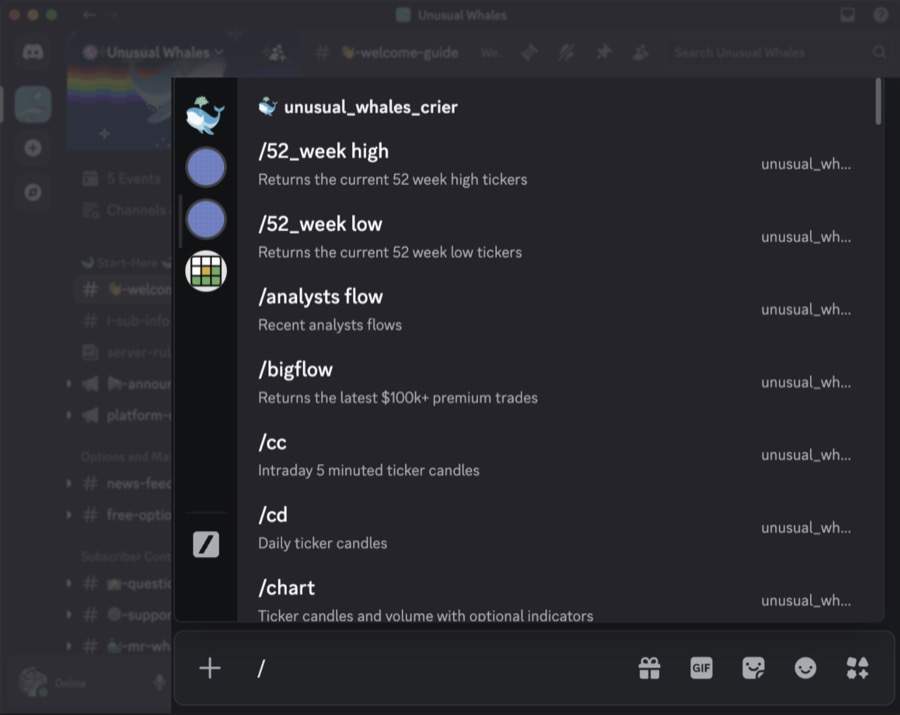Open help icon in title bar
Viewport: 900px width, 715px height.
[881, 15]
